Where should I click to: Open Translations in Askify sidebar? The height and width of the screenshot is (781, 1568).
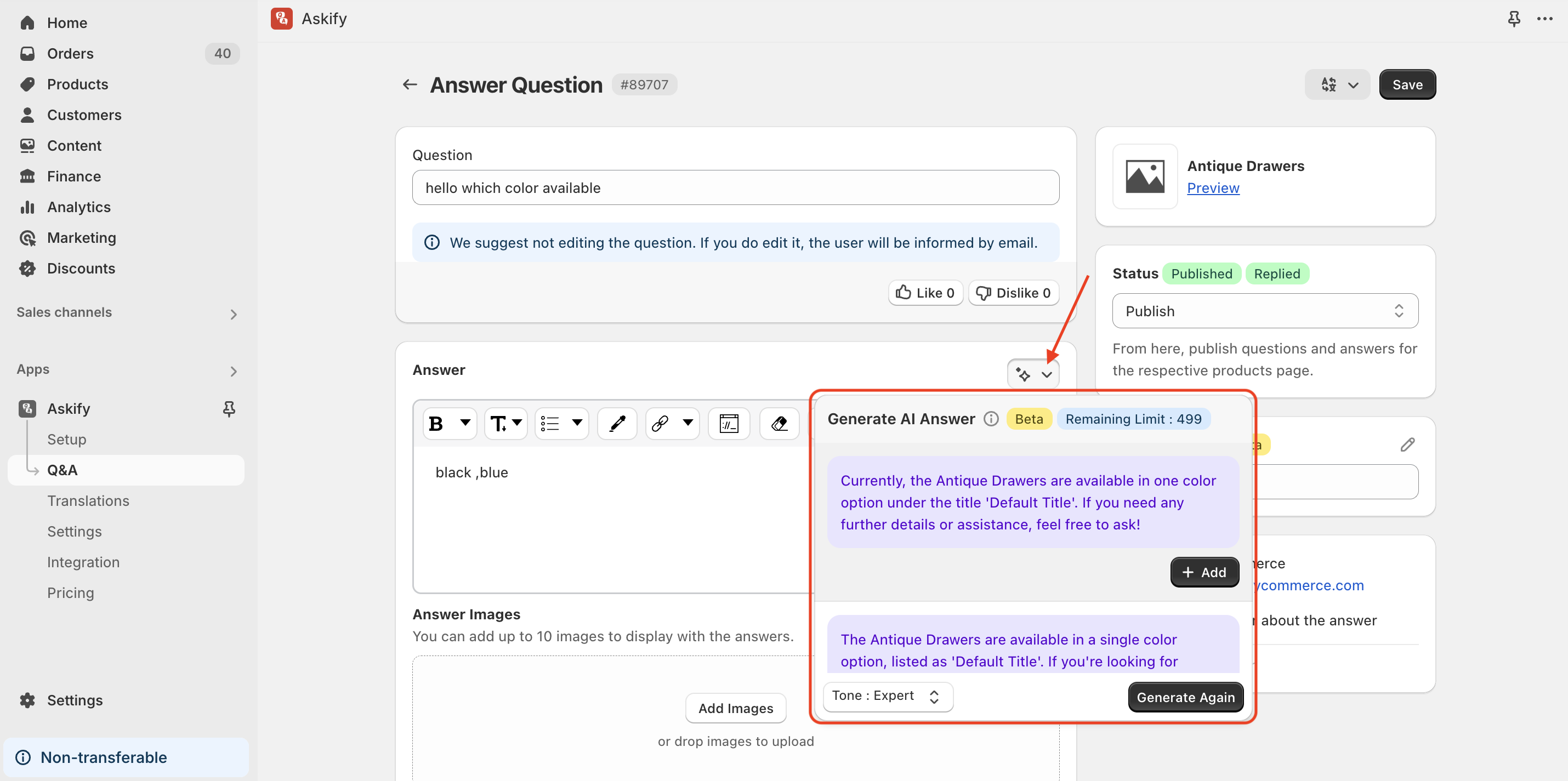88,500
